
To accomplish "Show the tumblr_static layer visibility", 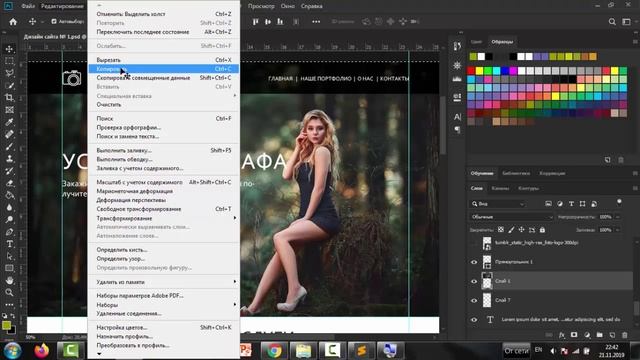I will (x=474, y=243).
